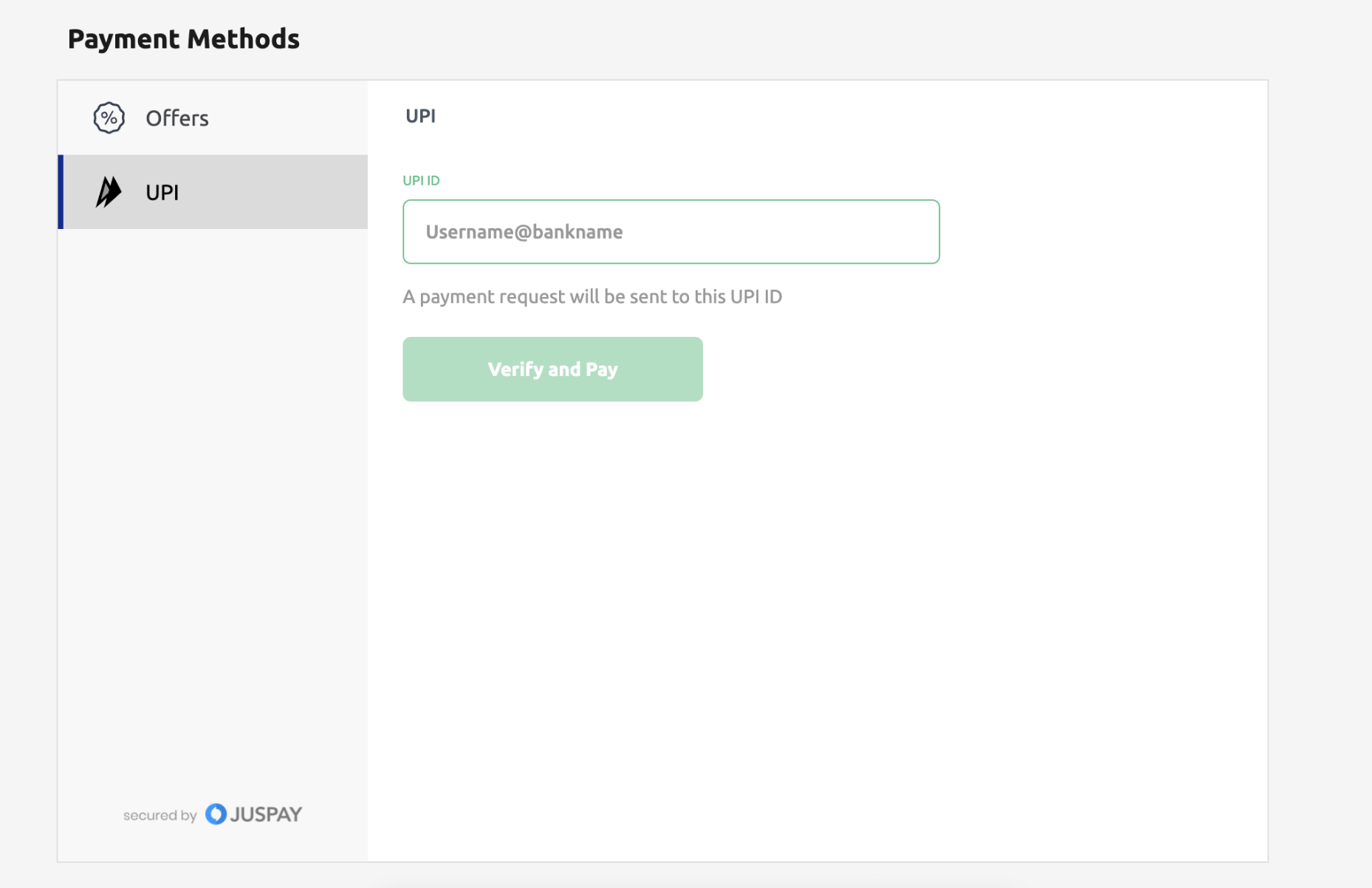Viewport: 1372px width, 888px height.
Task: Click the JUSPAY wordmark in footer
Action: click(267, 814)
